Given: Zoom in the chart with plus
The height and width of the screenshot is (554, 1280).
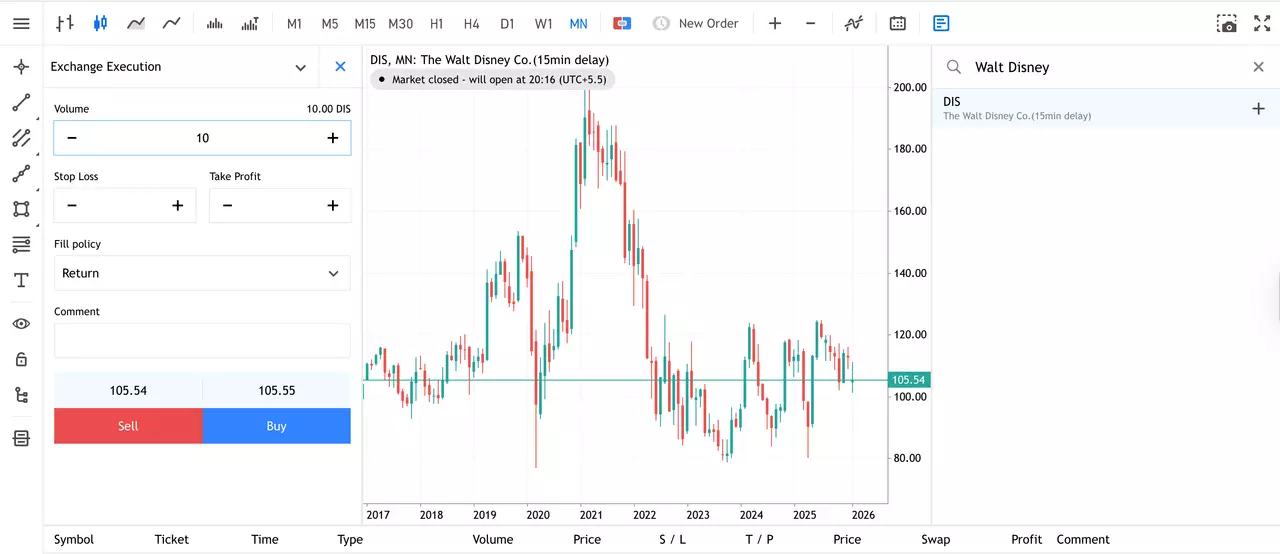Looking at the screenshot, I should coord(775,23).
